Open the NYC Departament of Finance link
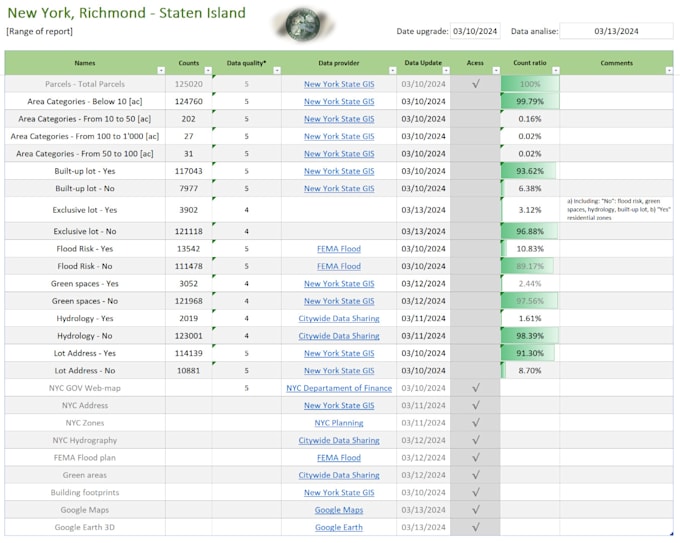 pyautogui.click(x=339, y=388)
